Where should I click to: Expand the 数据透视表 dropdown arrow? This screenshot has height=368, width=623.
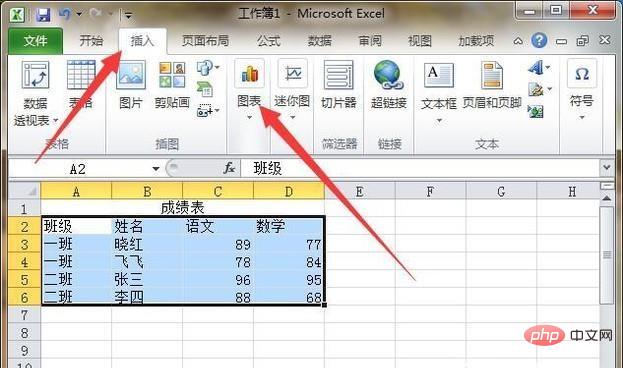(x=56, y=120)
